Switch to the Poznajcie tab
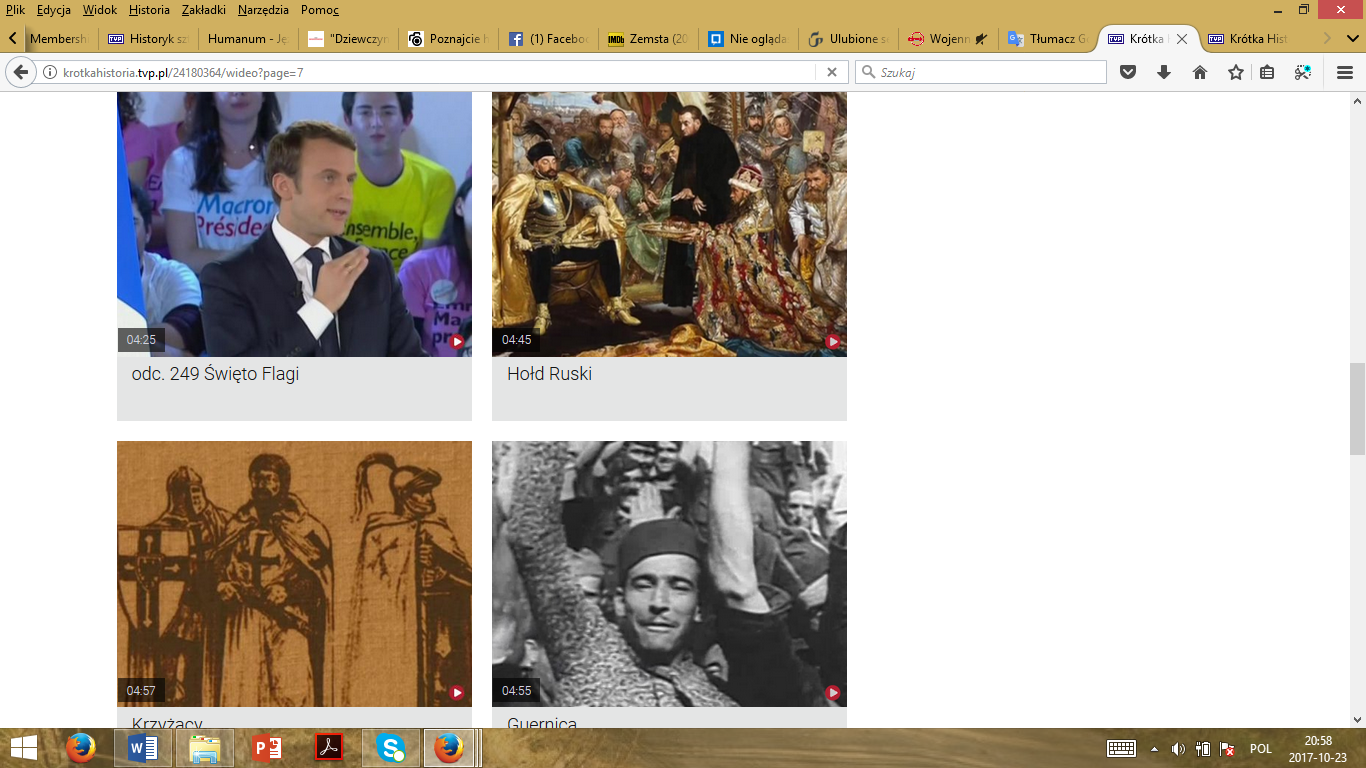Viewport: 1366px width, 768px height. point(448,39)
